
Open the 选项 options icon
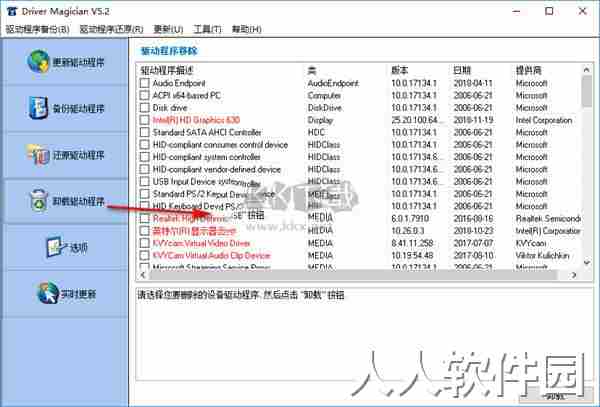tap(54, 247)
